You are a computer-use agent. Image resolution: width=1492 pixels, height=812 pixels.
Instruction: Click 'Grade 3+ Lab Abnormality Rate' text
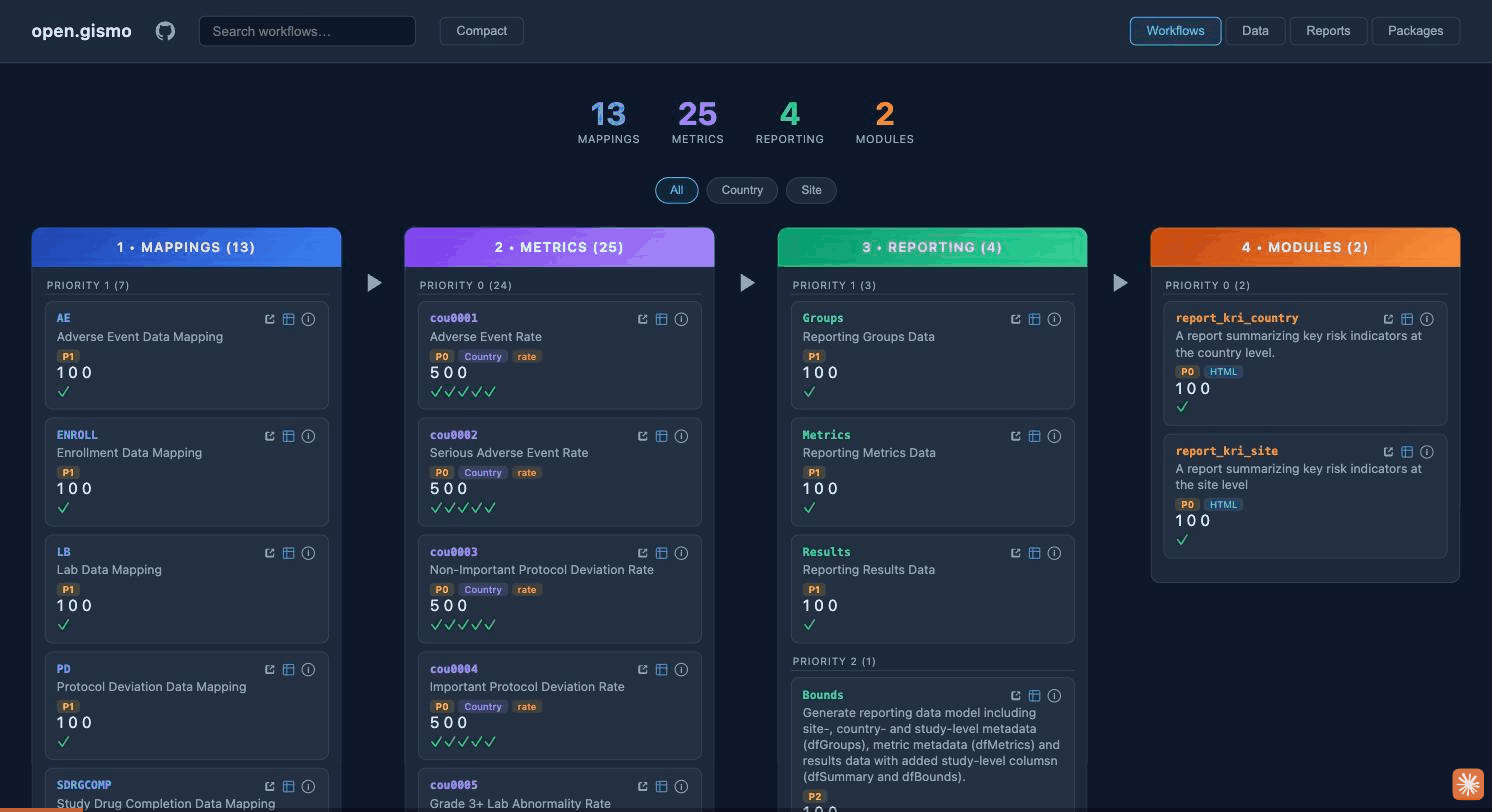tap(520, 804)
